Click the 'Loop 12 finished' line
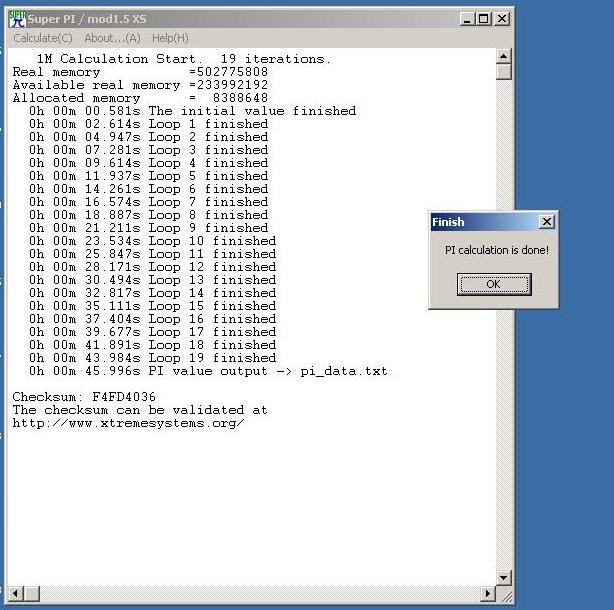This screenshot has width=614, height=610. point(152,267)
